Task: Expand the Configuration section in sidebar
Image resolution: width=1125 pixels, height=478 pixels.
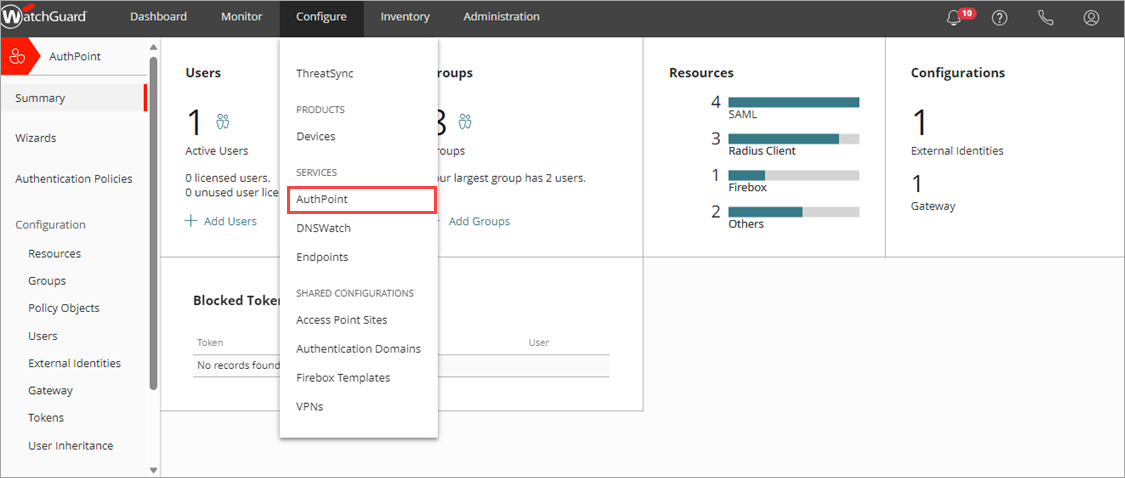Action: (x=50, y=225)
